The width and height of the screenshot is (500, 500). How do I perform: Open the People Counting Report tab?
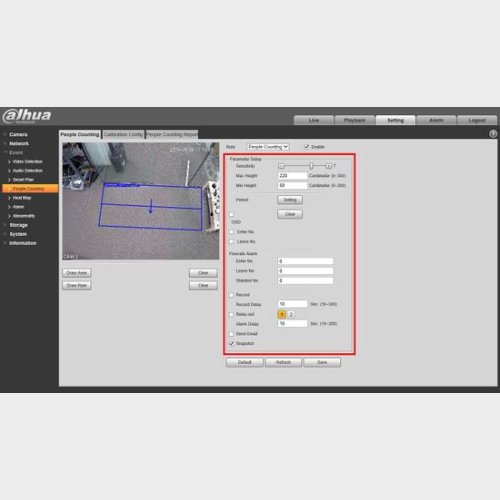[172, 134]
